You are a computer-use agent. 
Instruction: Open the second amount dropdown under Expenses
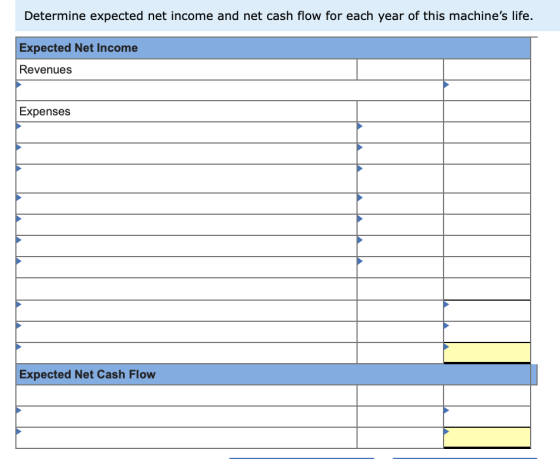click(x=400, y=154)
